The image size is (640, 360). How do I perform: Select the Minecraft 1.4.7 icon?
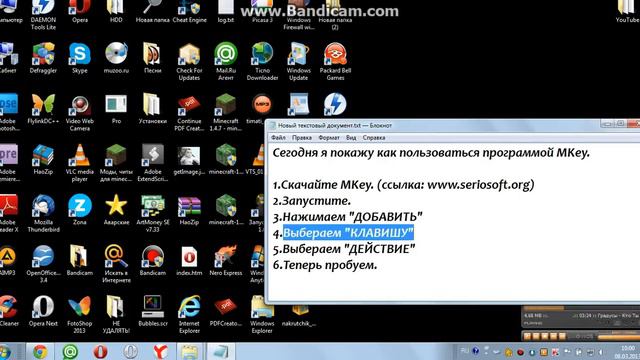[x=226, y=112]
